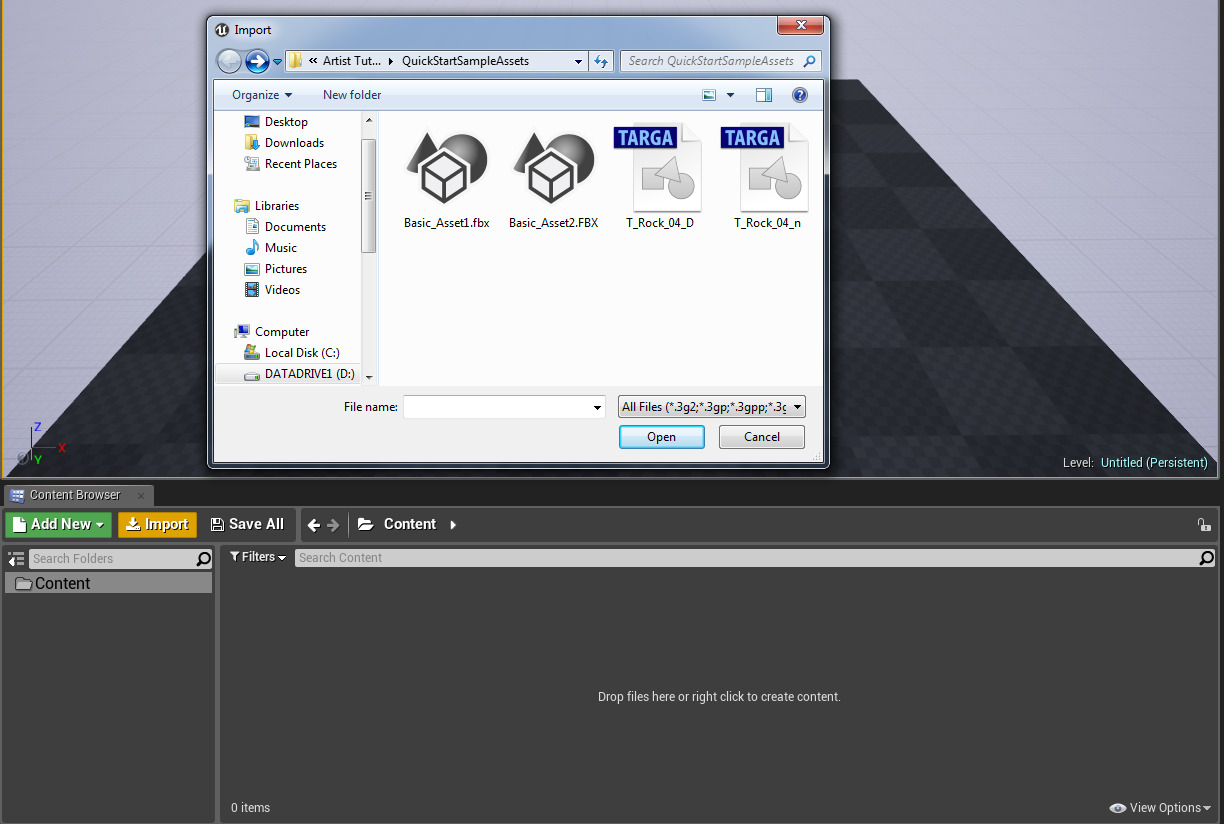
Task: Click the Content path breadcrumb
Action: 410,524
